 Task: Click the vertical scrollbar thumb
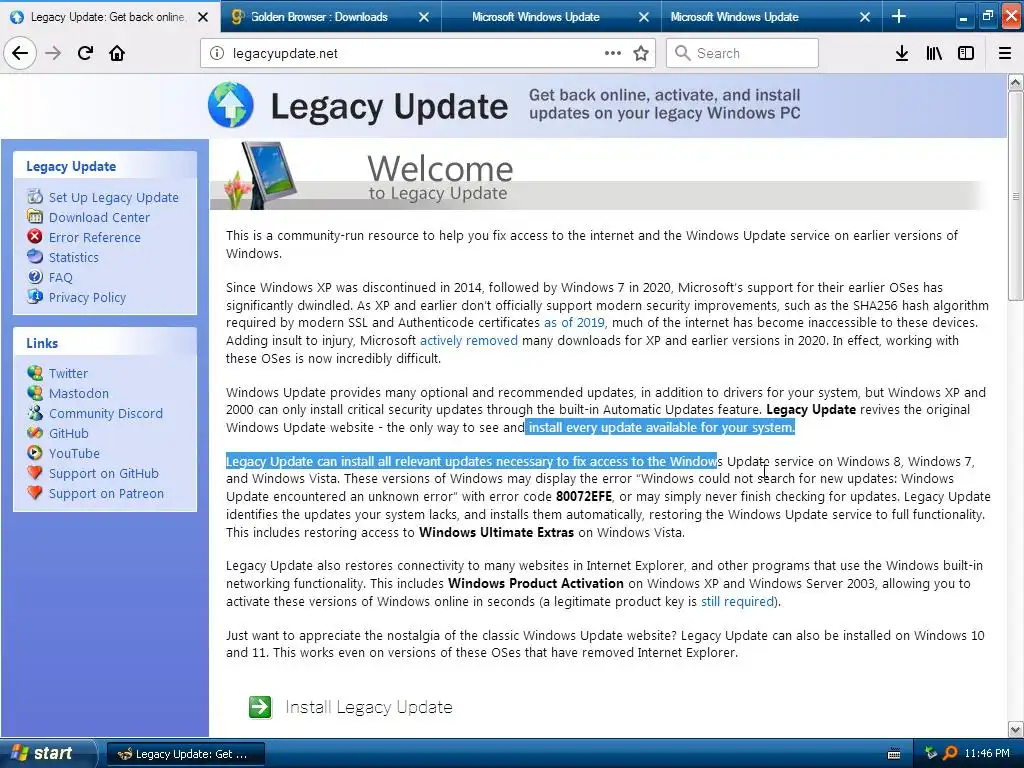point(1015,196)
